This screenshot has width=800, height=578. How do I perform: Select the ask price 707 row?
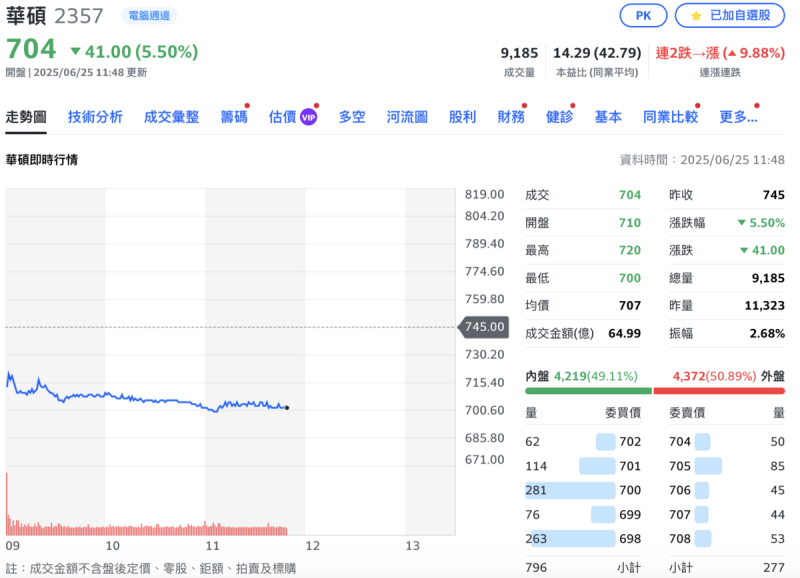click(727, 514)
